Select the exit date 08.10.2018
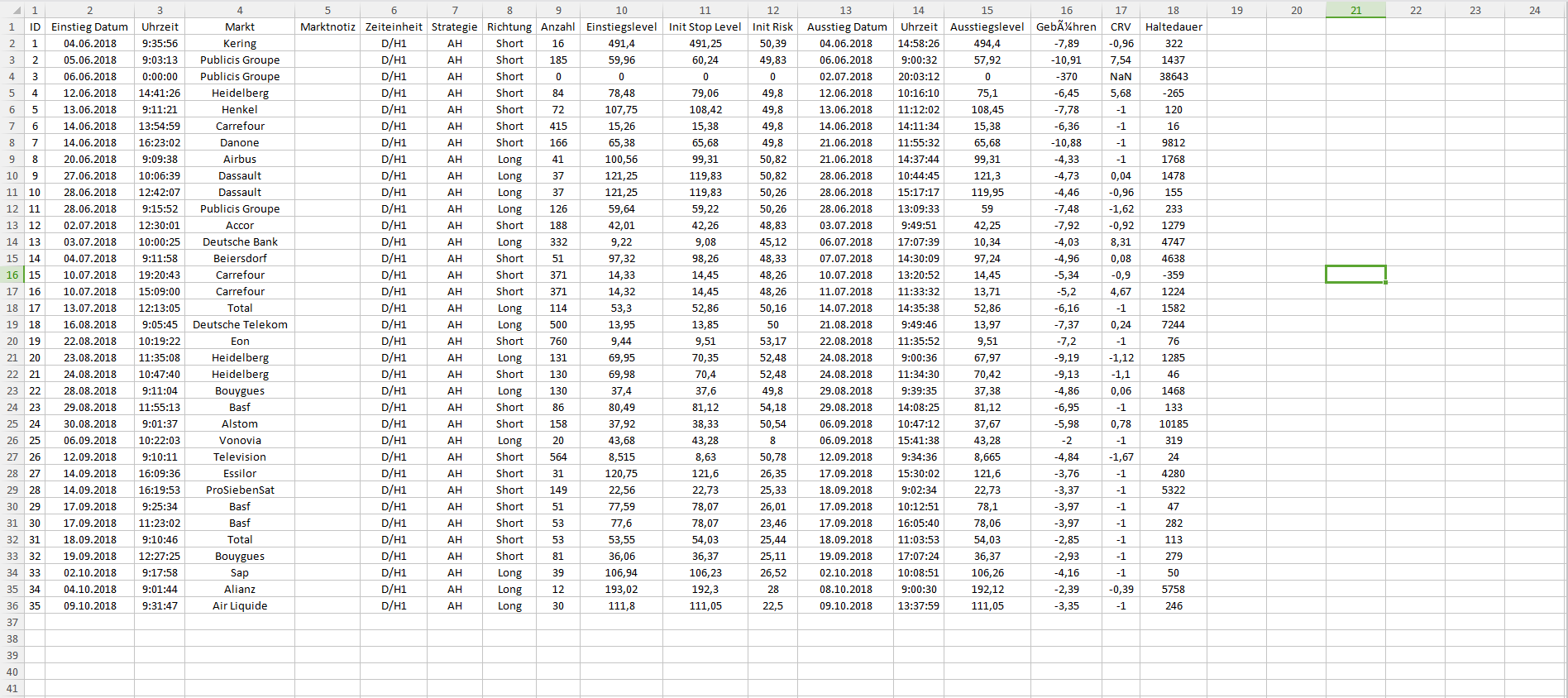The image size is (1568, 698). [x=846, y=589]
